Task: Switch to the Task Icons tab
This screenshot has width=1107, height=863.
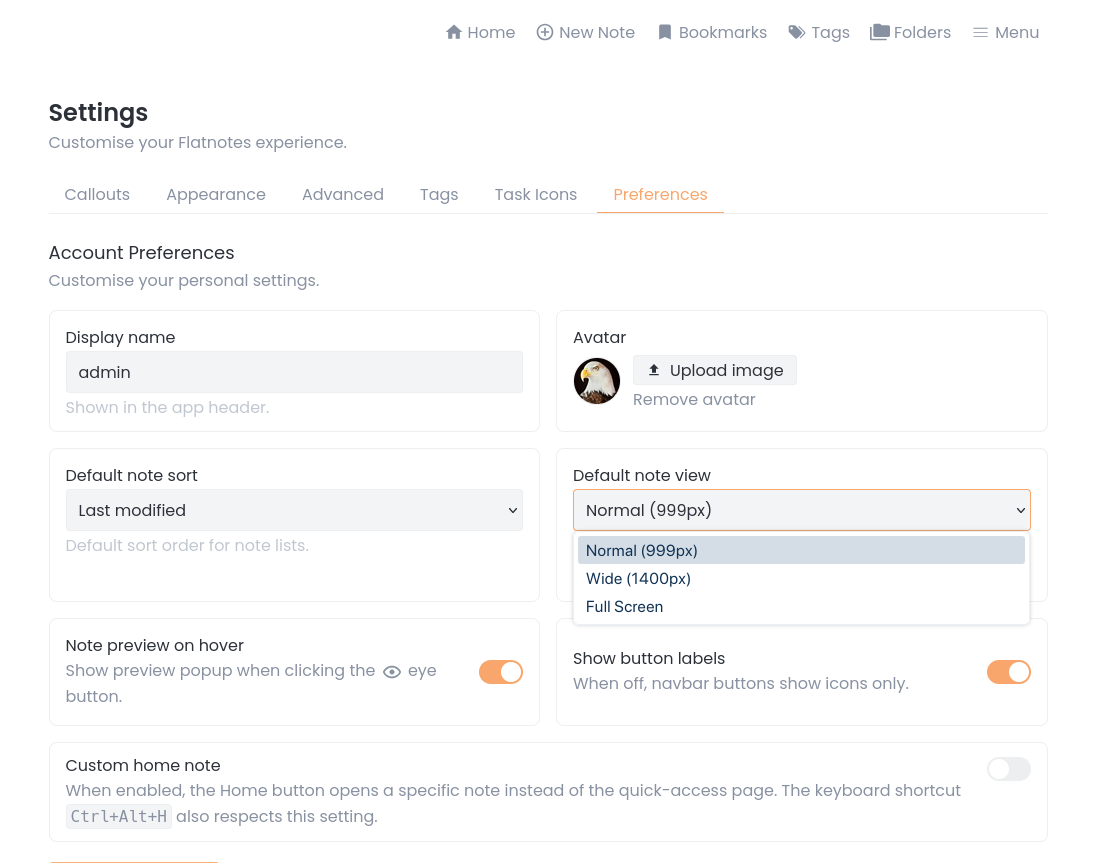Action: 535,194
